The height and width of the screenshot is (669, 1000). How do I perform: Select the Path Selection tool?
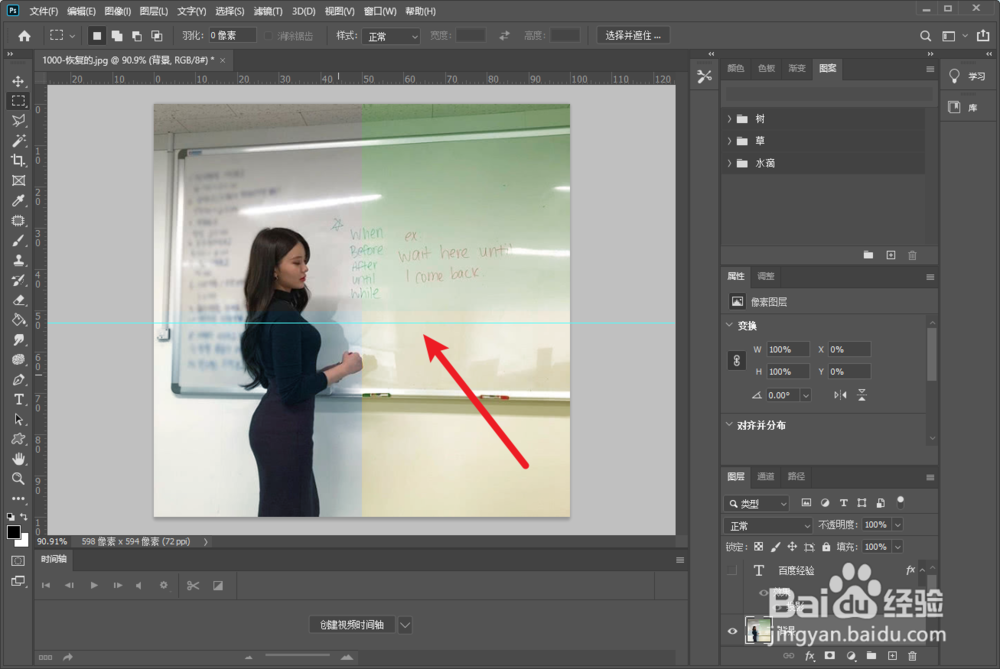tap(18, 419)
